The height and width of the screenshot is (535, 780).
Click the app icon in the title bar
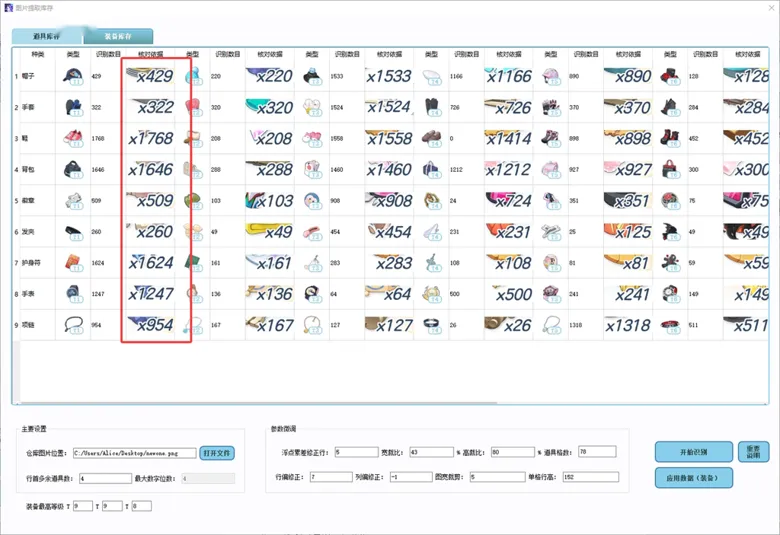click(x=8, y=8)
